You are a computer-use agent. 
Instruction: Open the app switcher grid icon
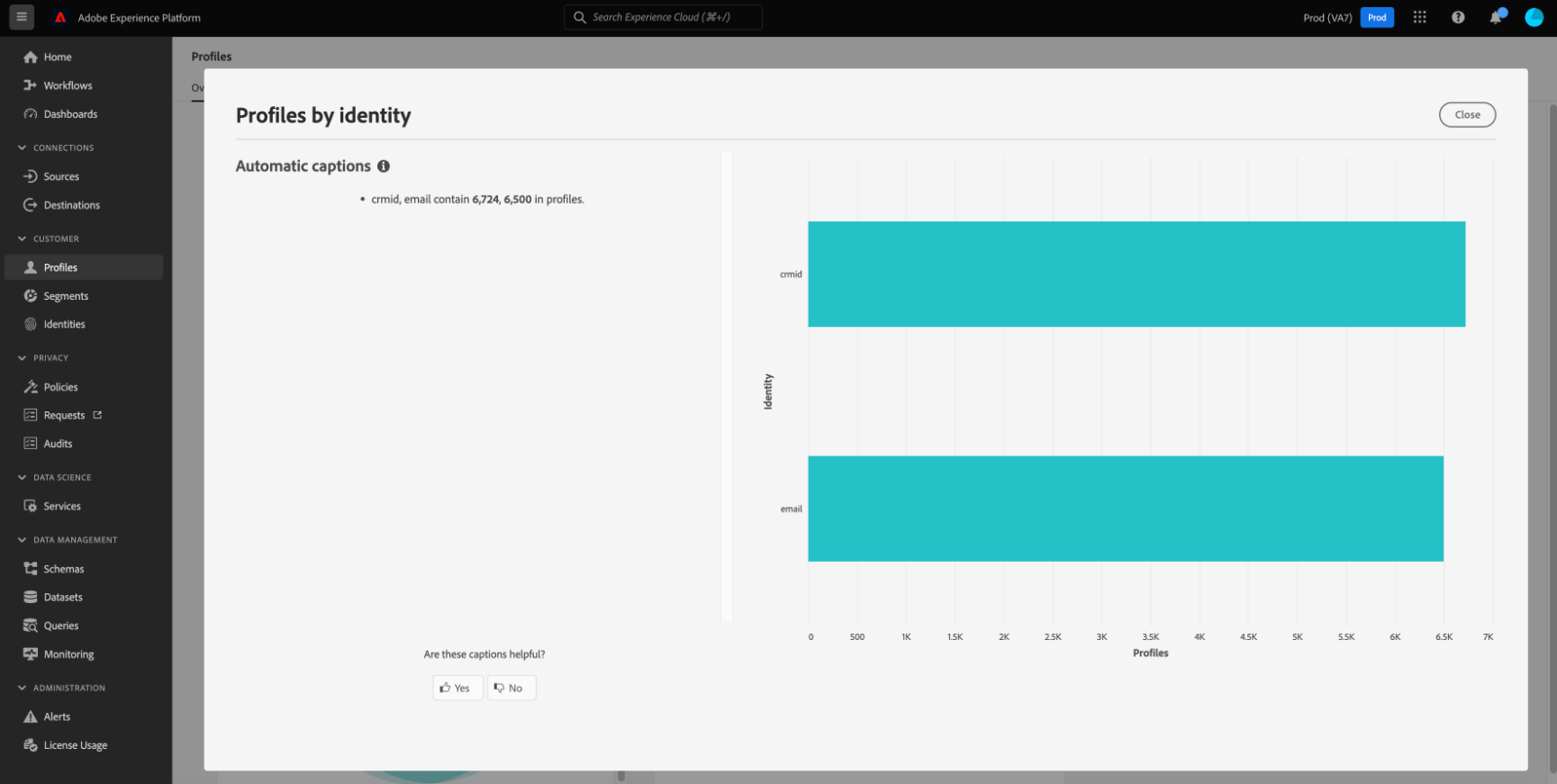click(x=1420, y=17)
